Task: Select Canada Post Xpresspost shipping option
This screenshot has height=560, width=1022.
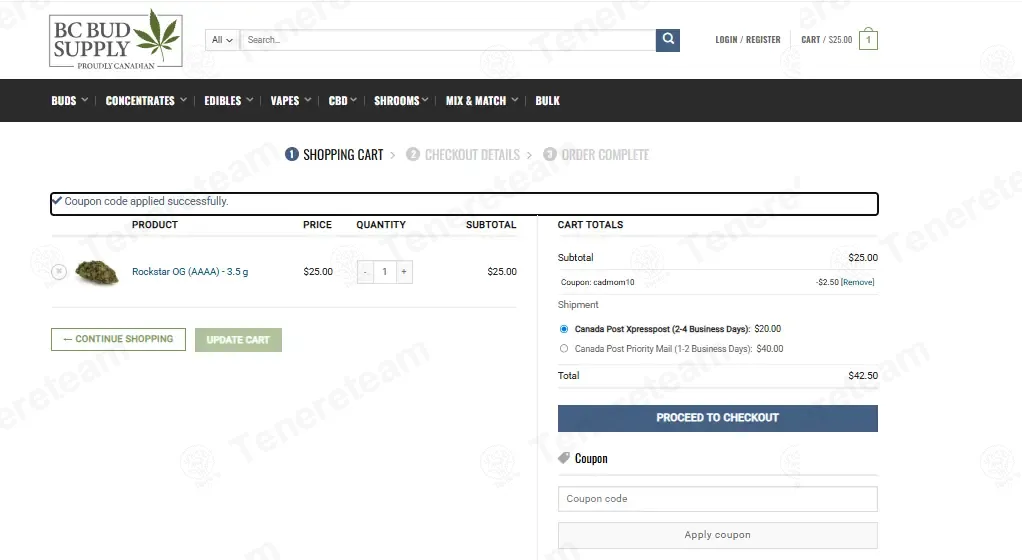Action: (x=564, y=329)
